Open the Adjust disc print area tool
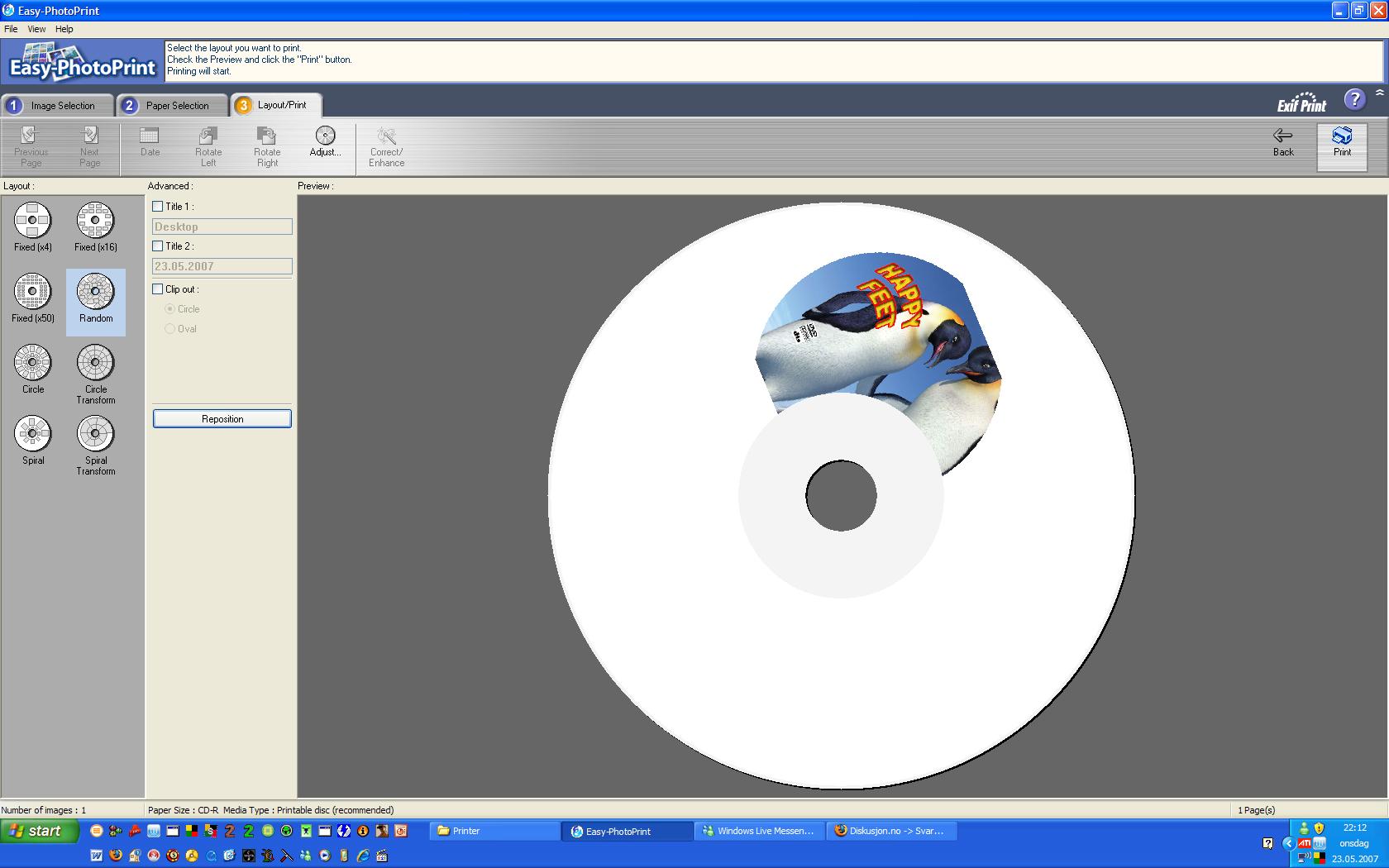Screen dimensions: 1389x868 (325, 141)
